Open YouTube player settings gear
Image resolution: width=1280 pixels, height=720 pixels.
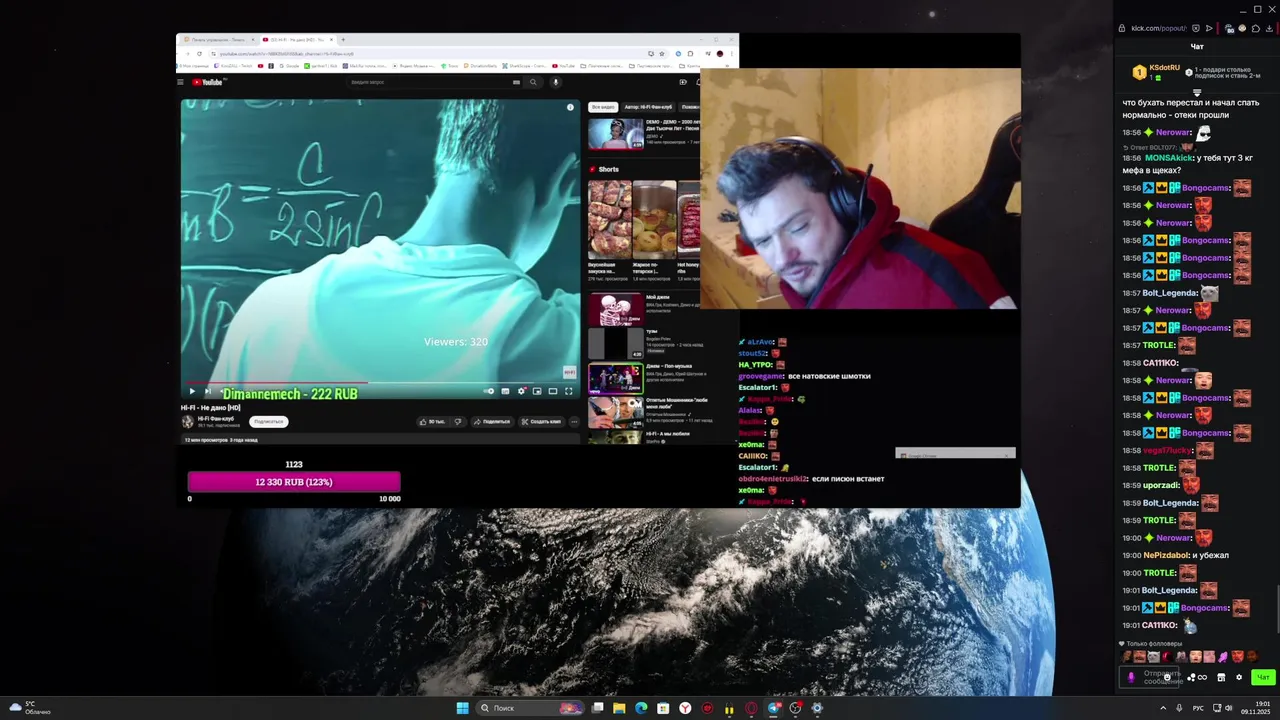521,391
